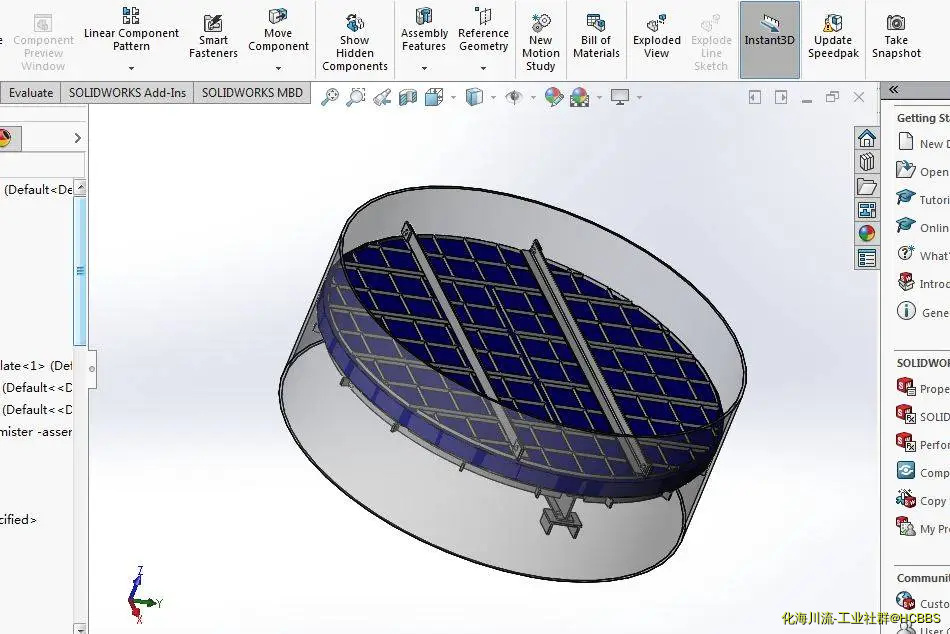
Task: Click Show Hidden Components
Action: click(354, 43)
